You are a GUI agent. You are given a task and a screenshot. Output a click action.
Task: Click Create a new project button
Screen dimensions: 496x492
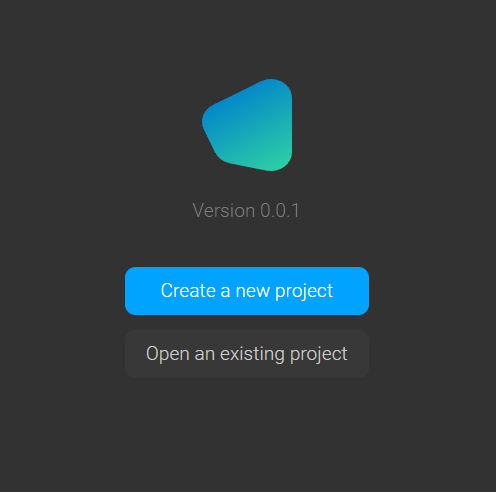point(247,291)
